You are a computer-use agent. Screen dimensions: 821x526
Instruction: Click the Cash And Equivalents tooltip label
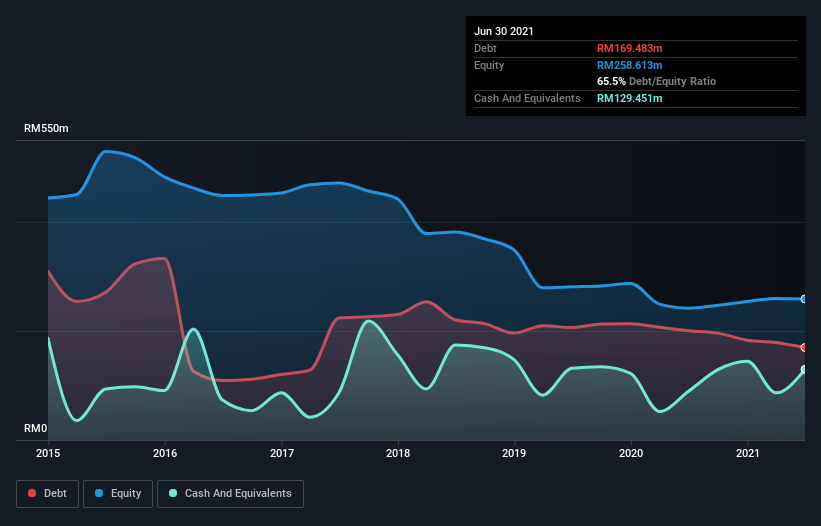pyautogui.click(x=527, y=98)
